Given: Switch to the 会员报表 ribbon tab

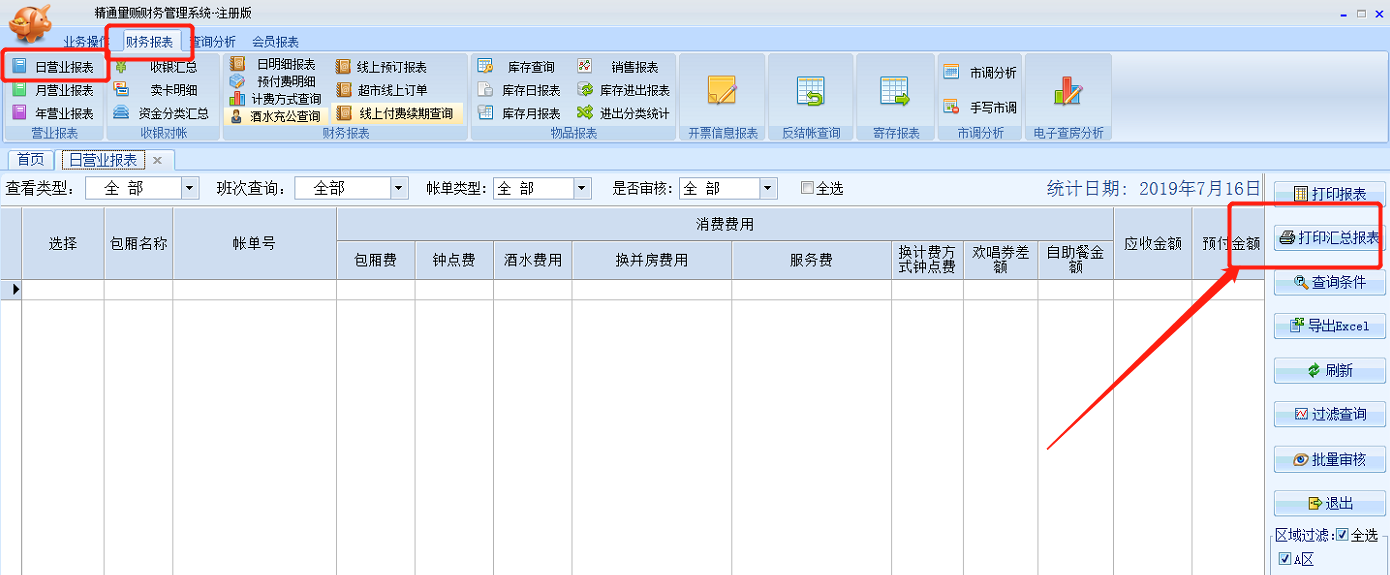Looking at the screenshot, I should [275, 42].
